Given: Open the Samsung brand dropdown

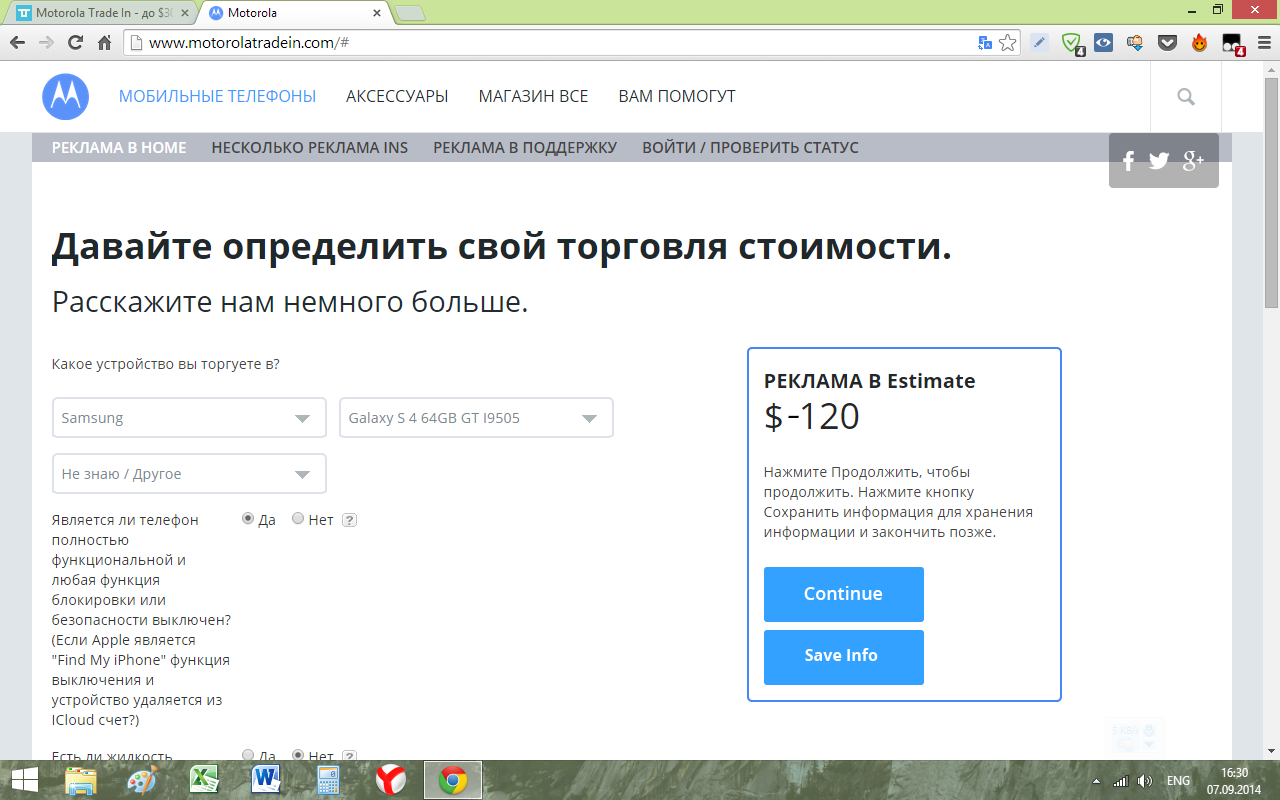Looking at the screenshot, I should (189, 418).
